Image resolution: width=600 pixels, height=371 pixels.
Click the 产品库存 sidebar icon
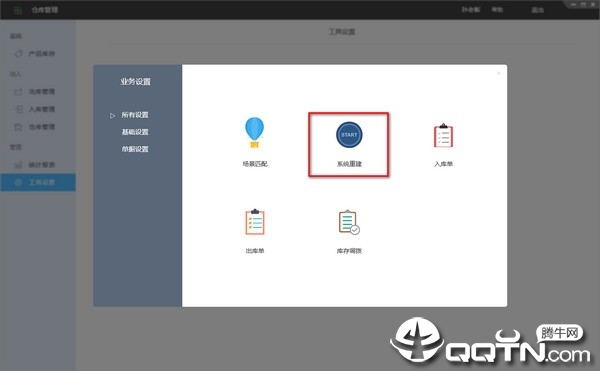pyautogui.click(x=18, y=54)
